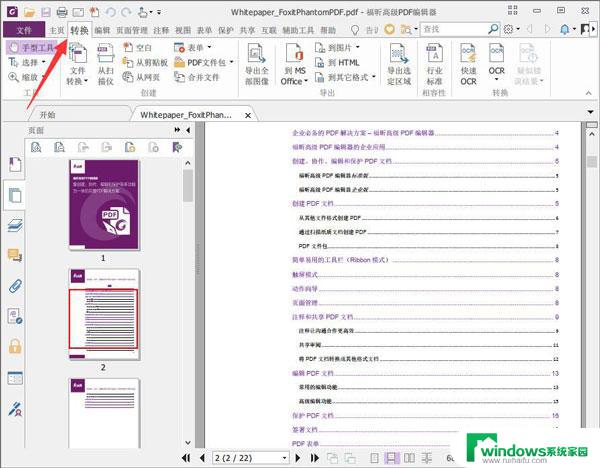Create PDF from clipboard 从剪贴板
The height and width of the screenshot is (468, 600).
145,62
